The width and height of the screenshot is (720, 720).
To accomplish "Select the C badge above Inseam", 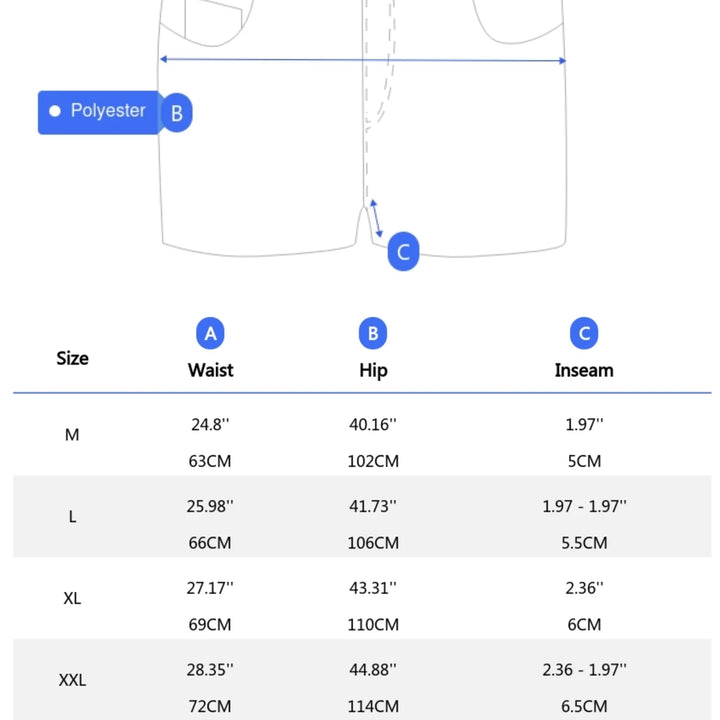I will (584, 334).
